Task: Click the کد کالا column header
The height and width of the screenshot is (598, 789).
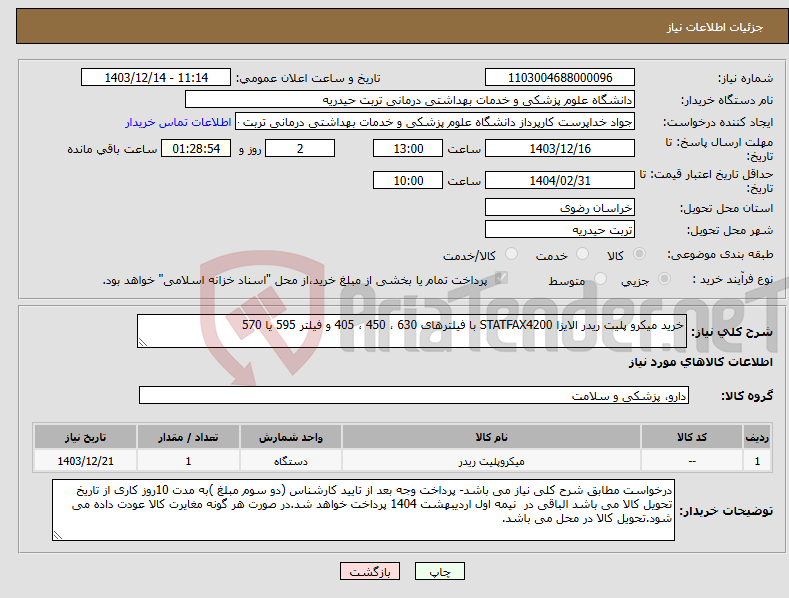Action: click(691, 437)
